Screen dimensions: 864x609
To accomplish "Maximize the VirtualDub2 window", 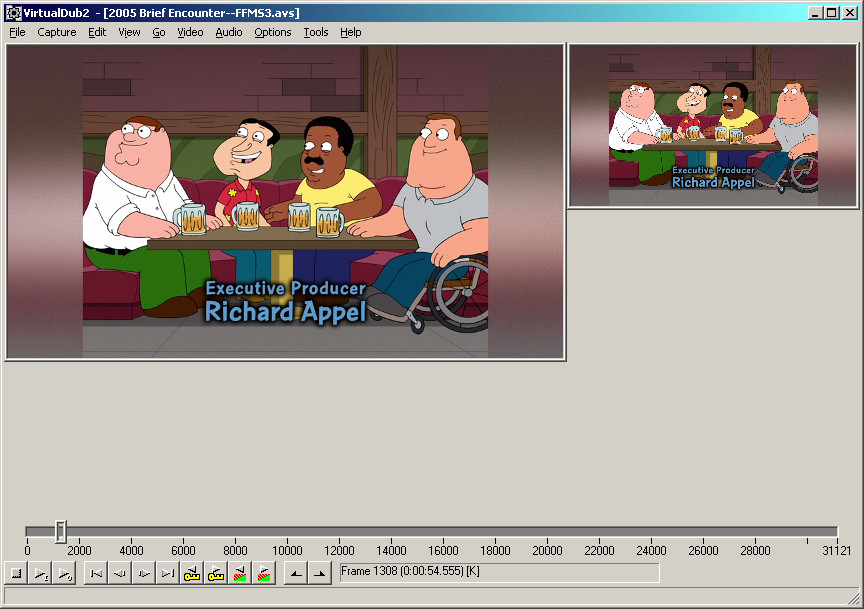I will coord(832,13).
